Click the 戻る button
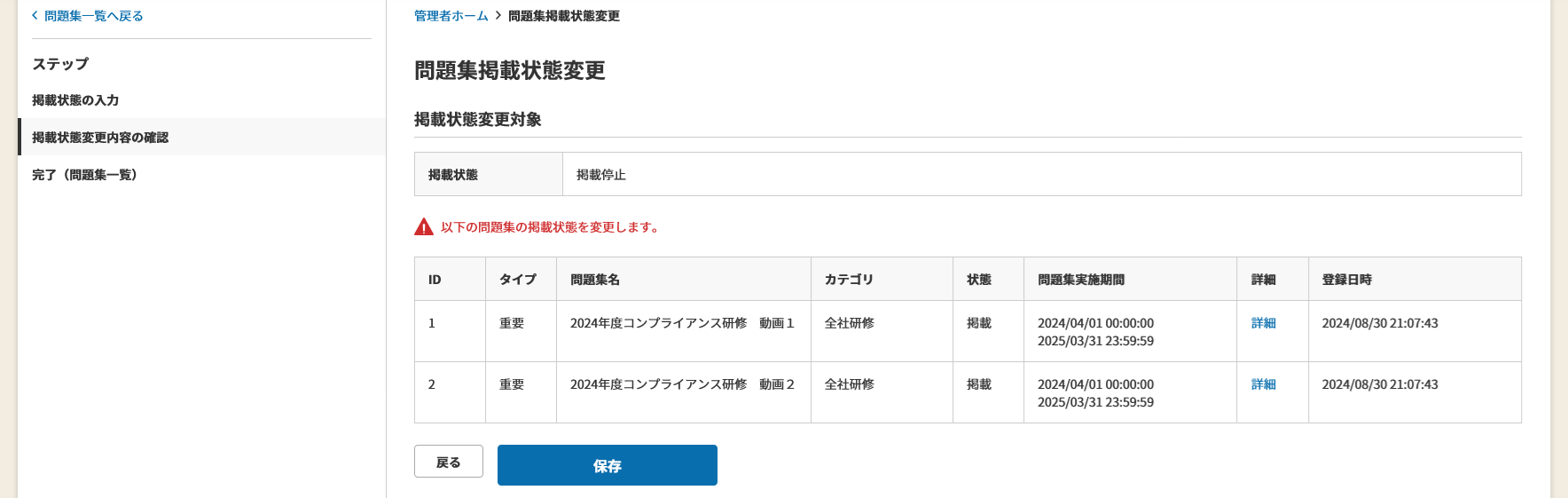 click(449, 462)
